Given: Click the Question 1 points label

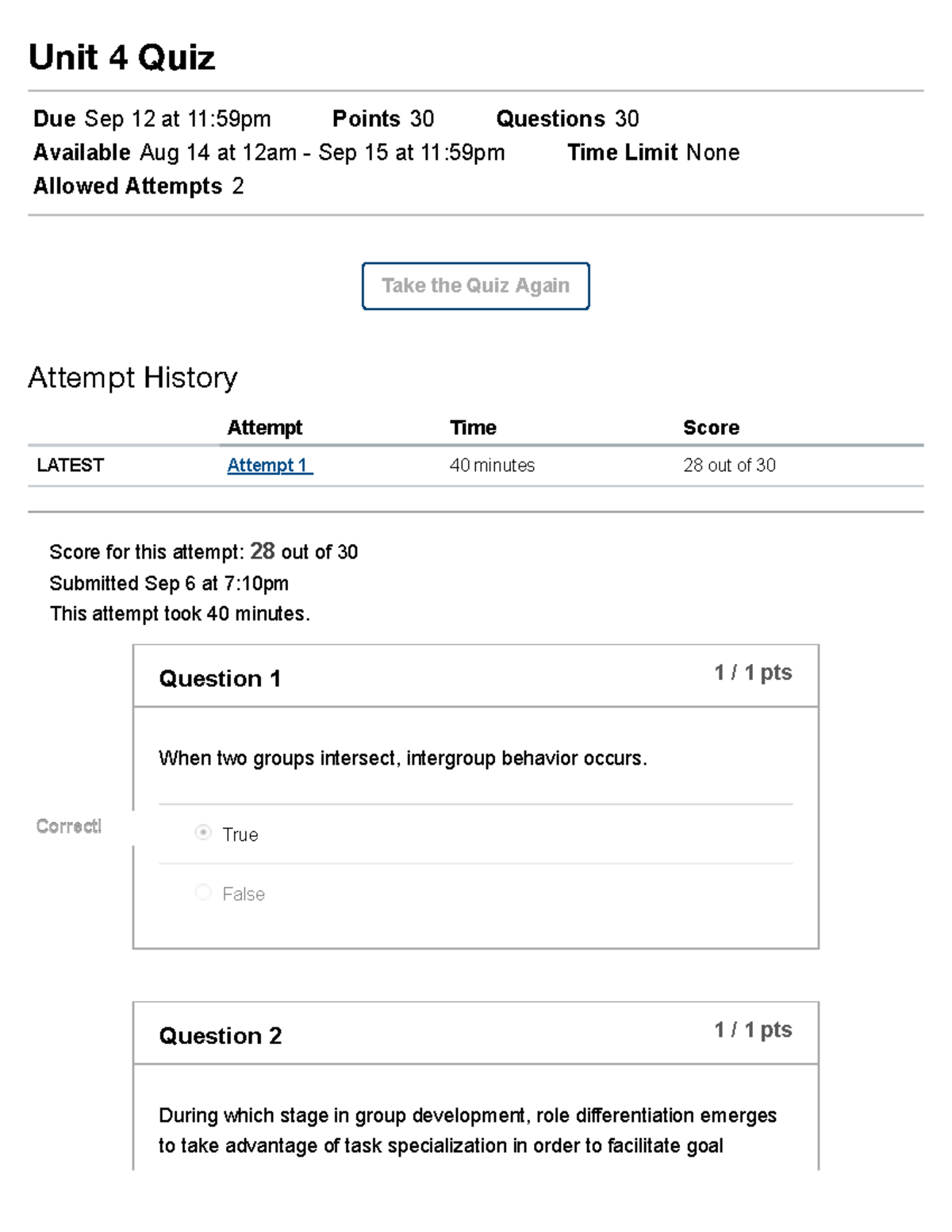Looking at the screenshot, I should (x=752, y=673).
